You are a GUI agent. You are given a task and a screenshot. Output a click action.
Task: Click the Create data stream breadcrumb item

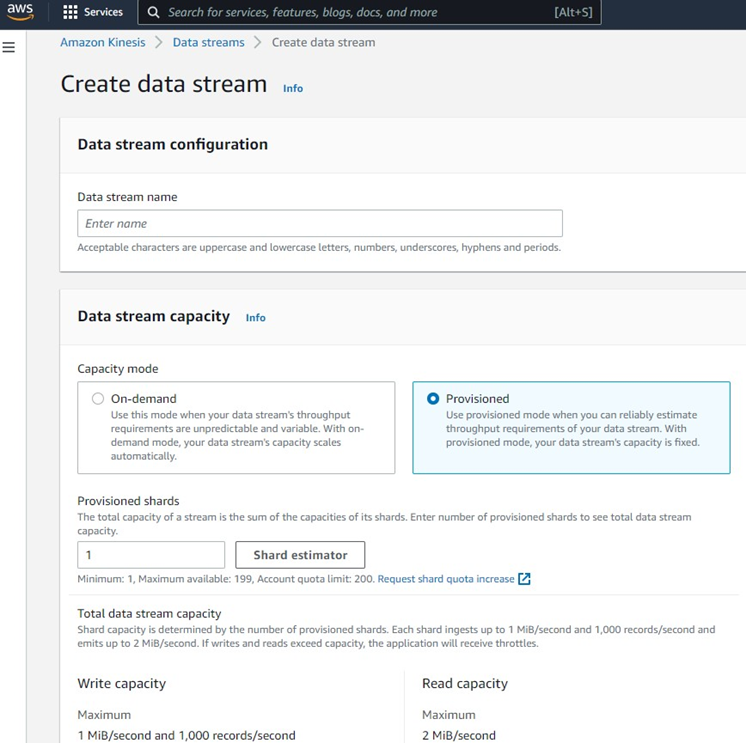tap(323, 42)
